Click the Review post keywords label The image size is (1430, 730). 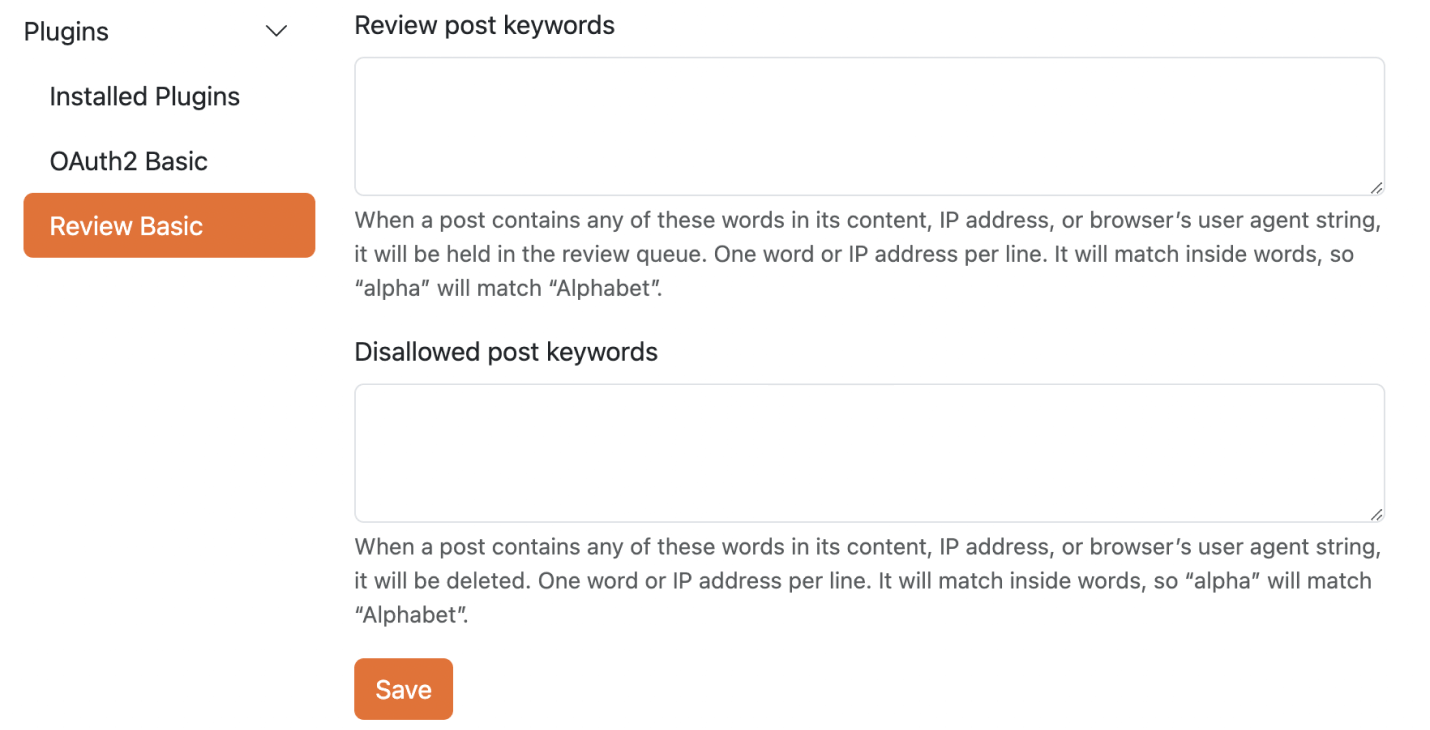pyautogui.click(x=484, y=25)
